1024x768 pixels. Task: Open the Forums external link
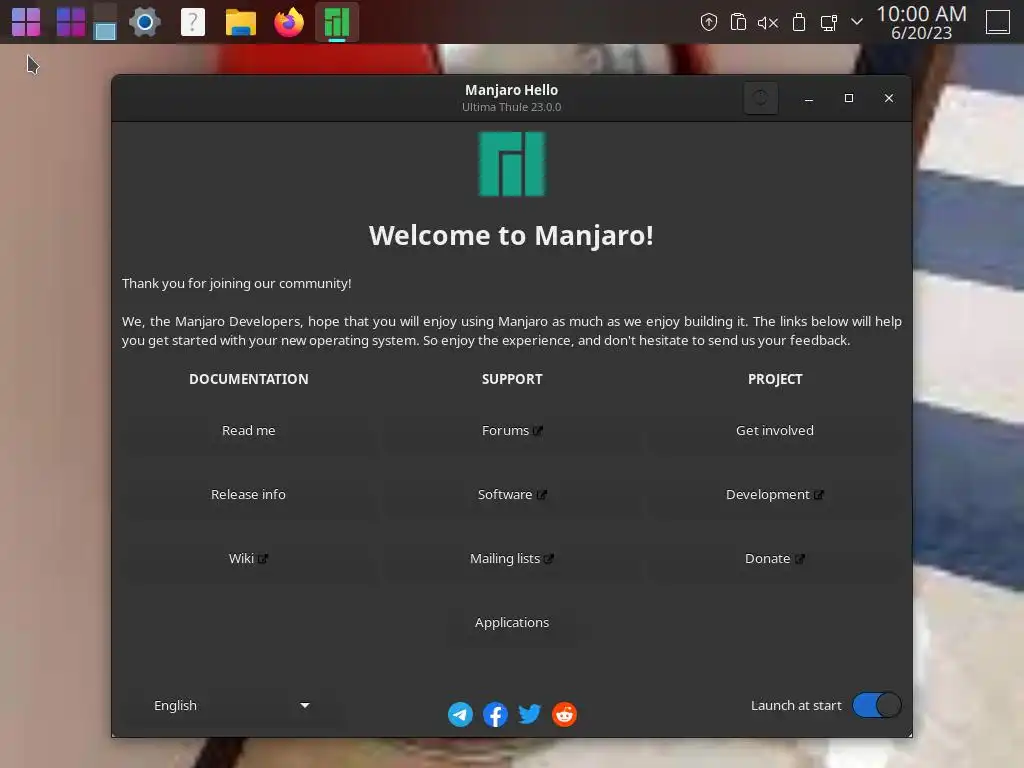pos(512,430)
